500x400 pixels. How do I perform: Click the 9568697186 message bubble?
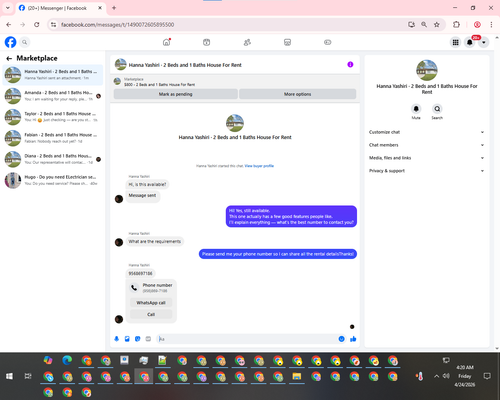click(x=140, y=273)
